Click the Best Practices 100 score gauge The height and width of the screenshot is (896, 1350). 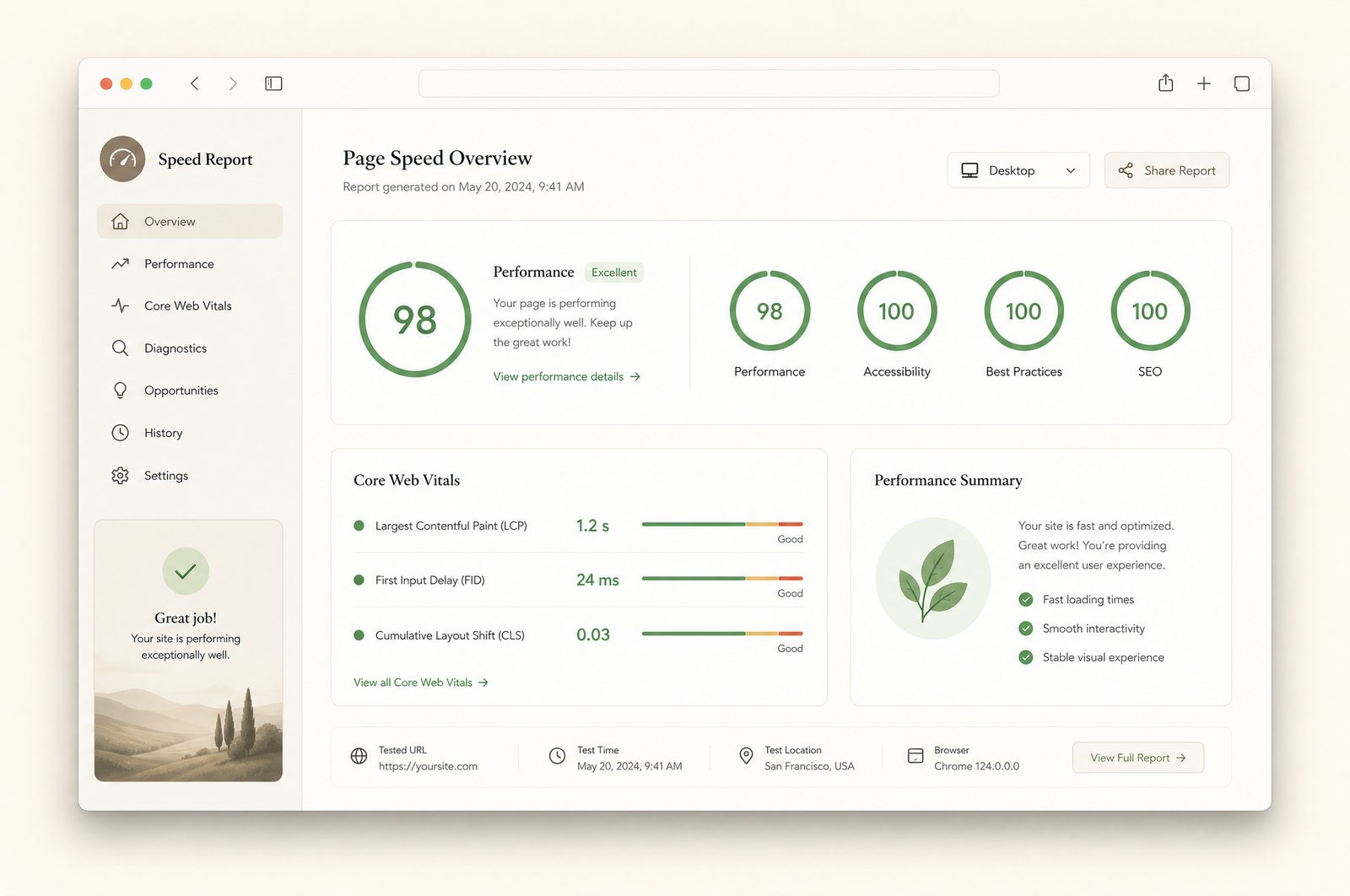pyautogui.click(x=1023, y=310)
